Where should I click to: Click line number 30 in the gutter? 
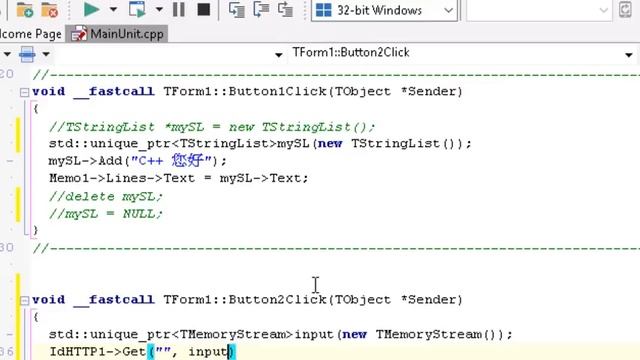7,248
